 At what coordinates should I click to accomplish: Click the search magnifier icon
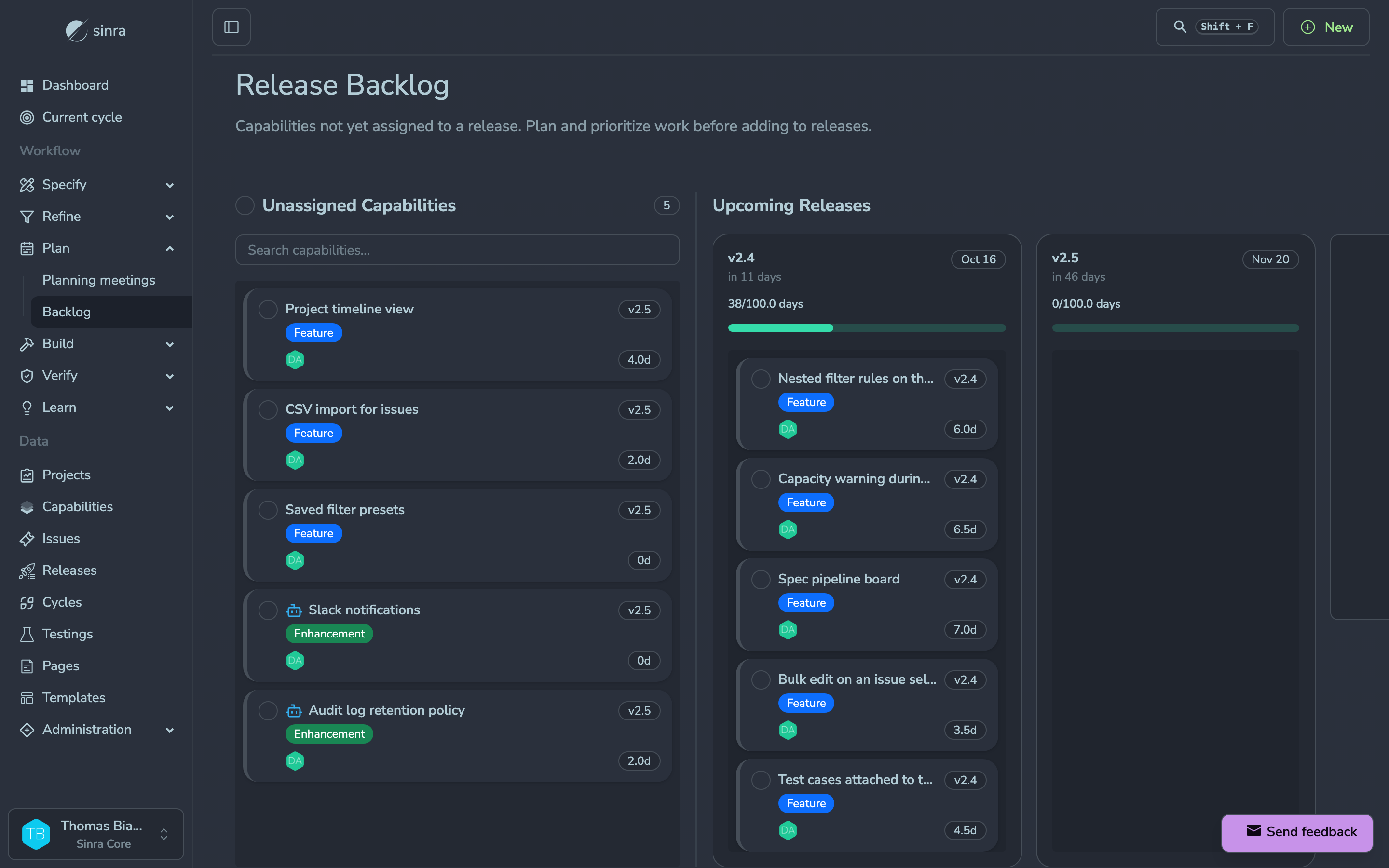tap(1180, 27)
